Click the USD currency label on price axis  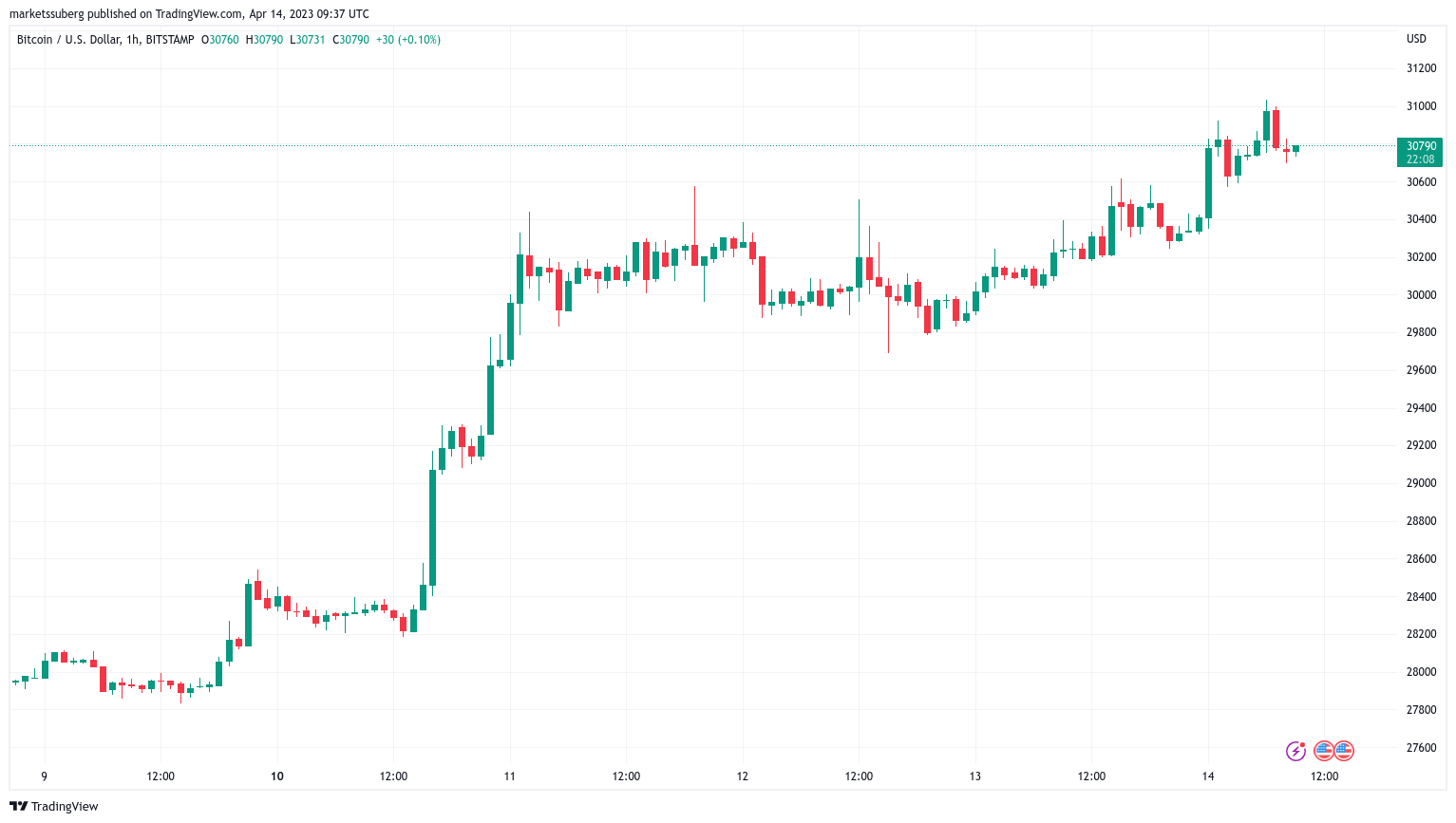tap(1416, 39)
